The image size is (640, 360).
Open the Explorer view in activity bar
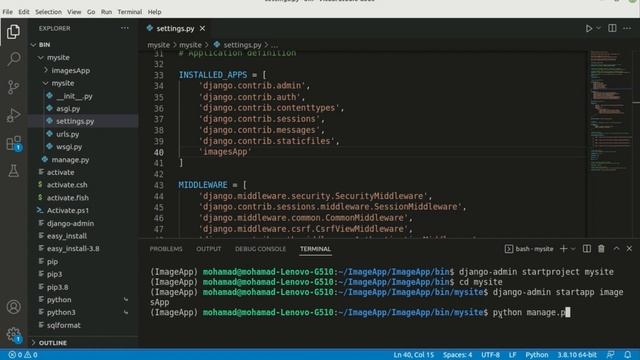tap(13, 31)
